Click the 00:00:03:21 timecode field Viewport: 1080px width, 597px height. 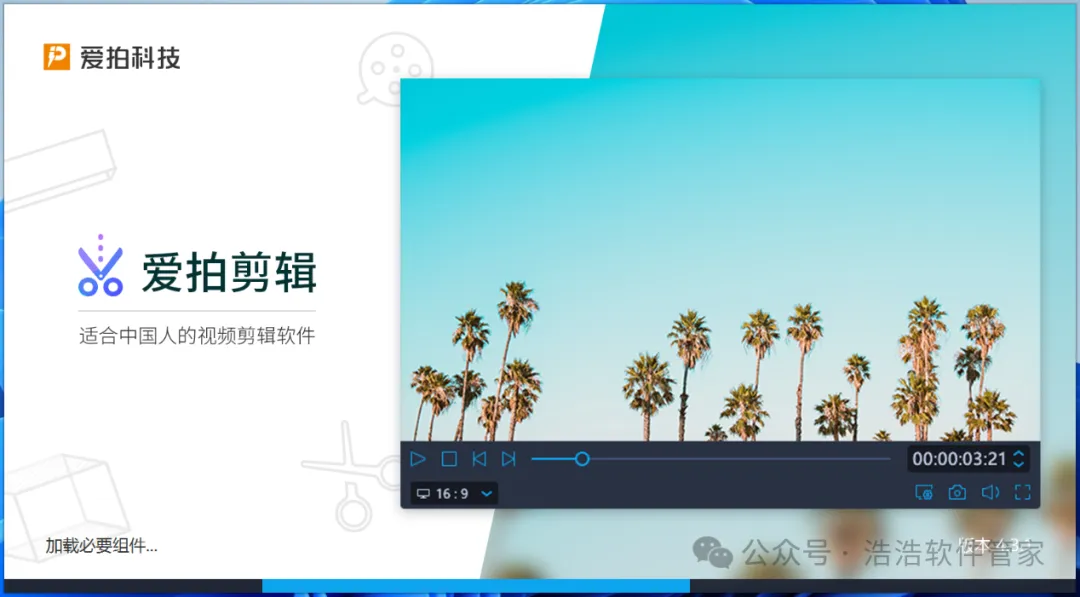[x=959, y=459]
